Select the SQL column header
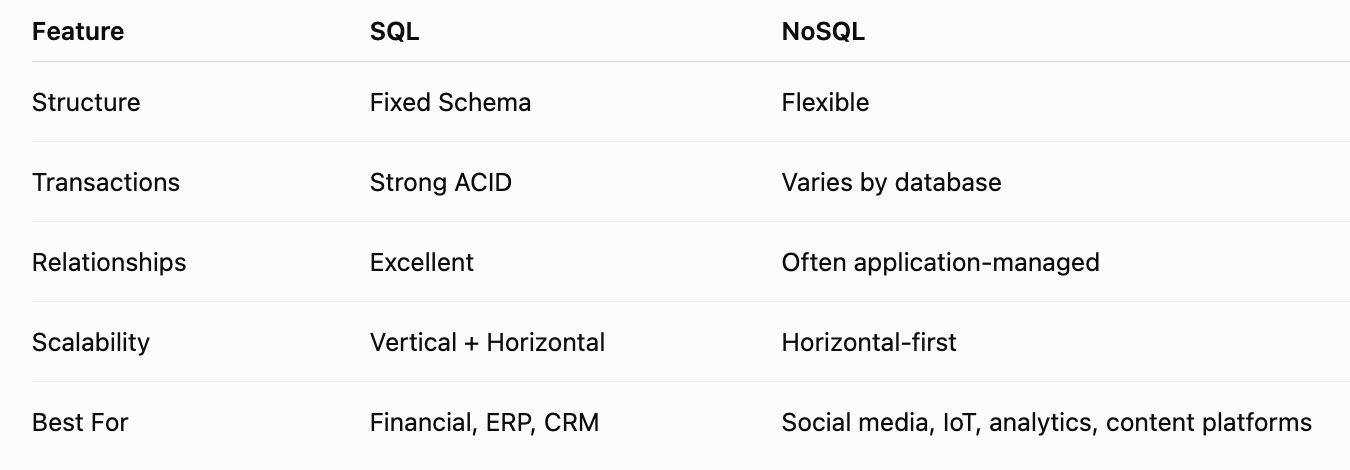The image size is (1350, 470). (x=395, y=31)
